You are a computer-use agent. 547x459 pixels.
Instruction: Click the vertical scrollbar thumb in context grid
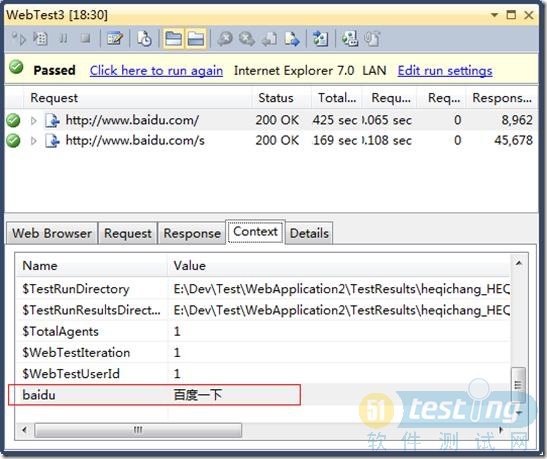click(x=519, y=384)
